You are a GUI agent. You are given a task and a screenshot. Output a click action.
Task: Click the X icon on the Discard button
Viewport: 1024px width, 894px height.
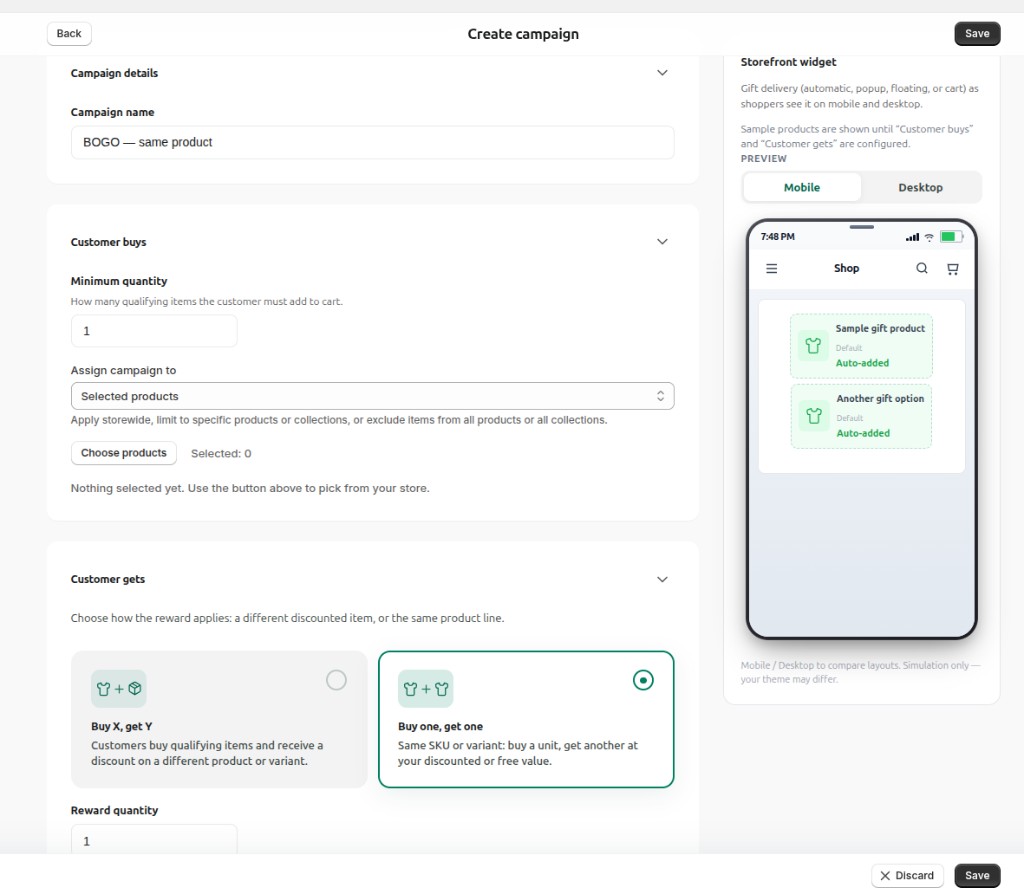884,875
